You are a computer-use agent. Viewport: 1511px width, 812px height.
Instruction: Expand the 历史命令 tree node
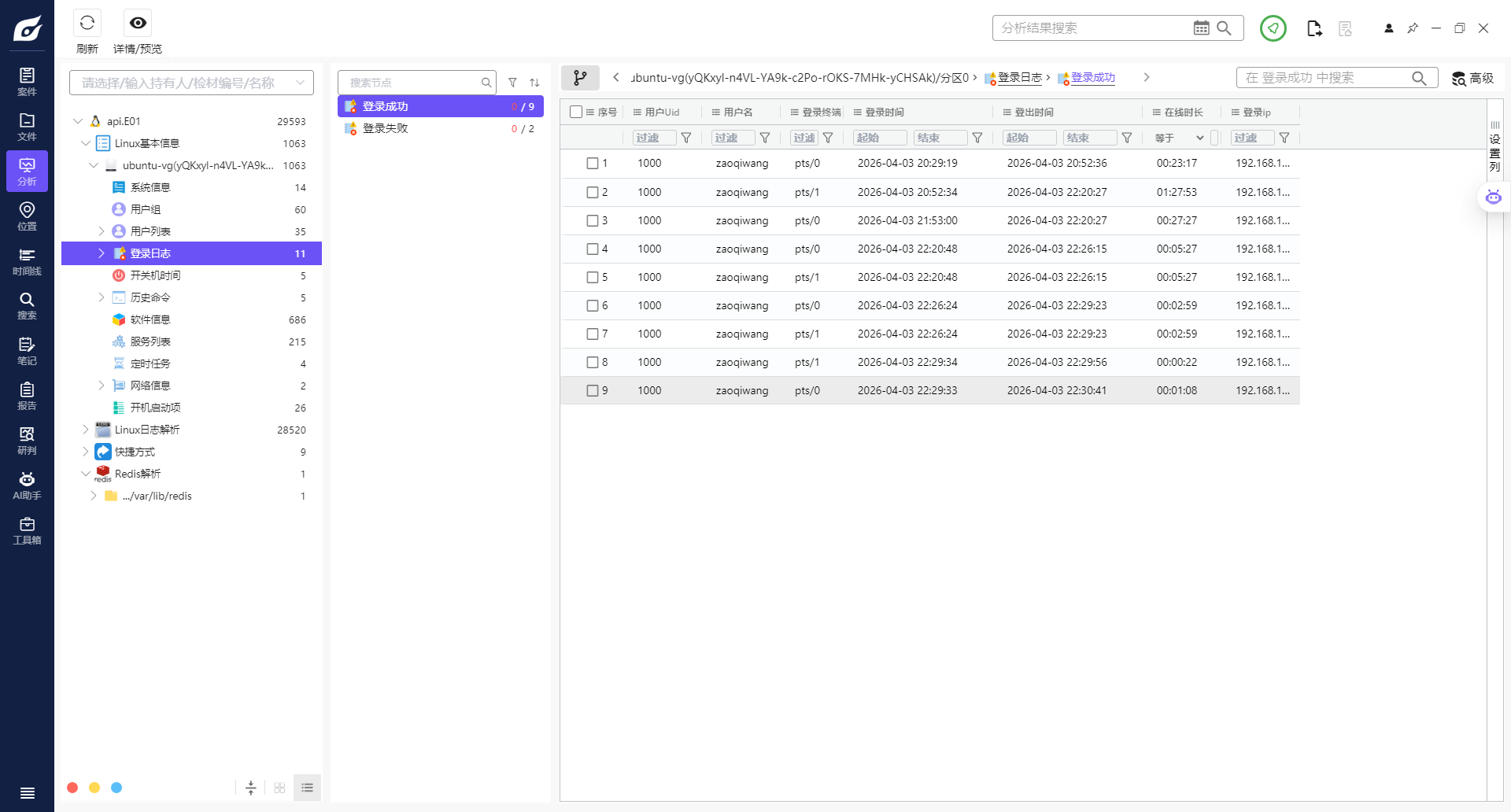[x=102, y=297]
